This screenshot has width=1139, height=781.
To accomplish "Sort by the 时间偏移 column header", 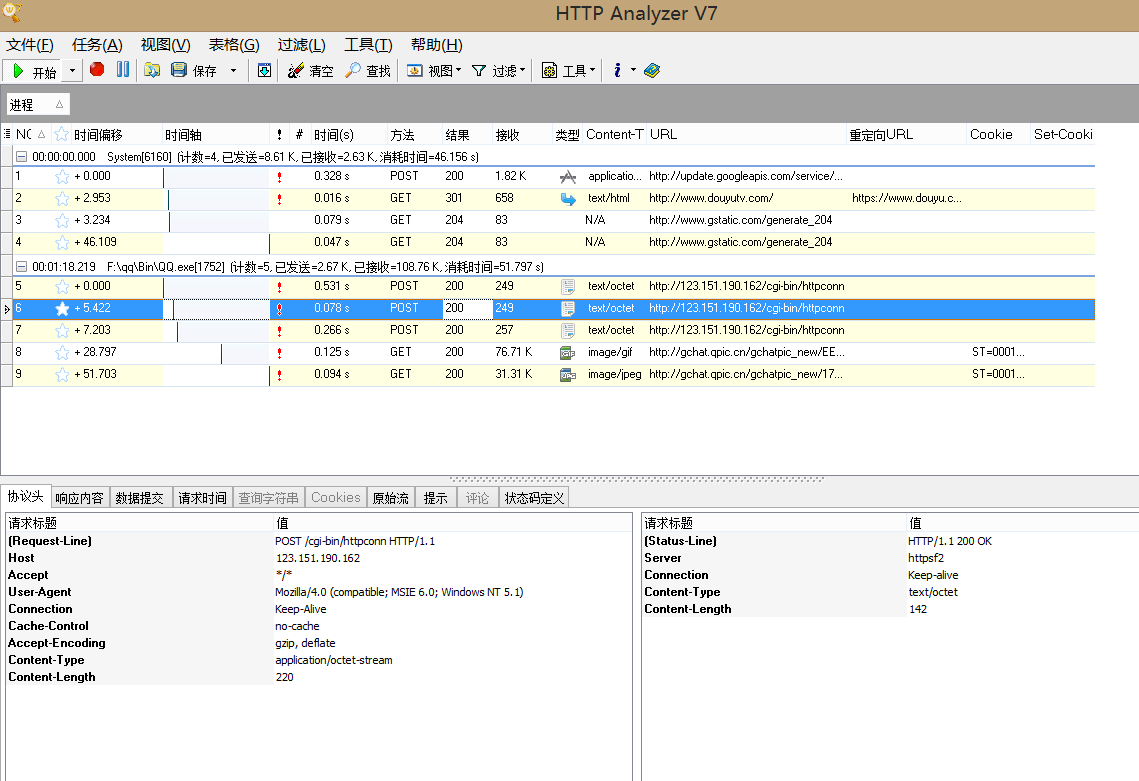I will [x=98, y=135].
